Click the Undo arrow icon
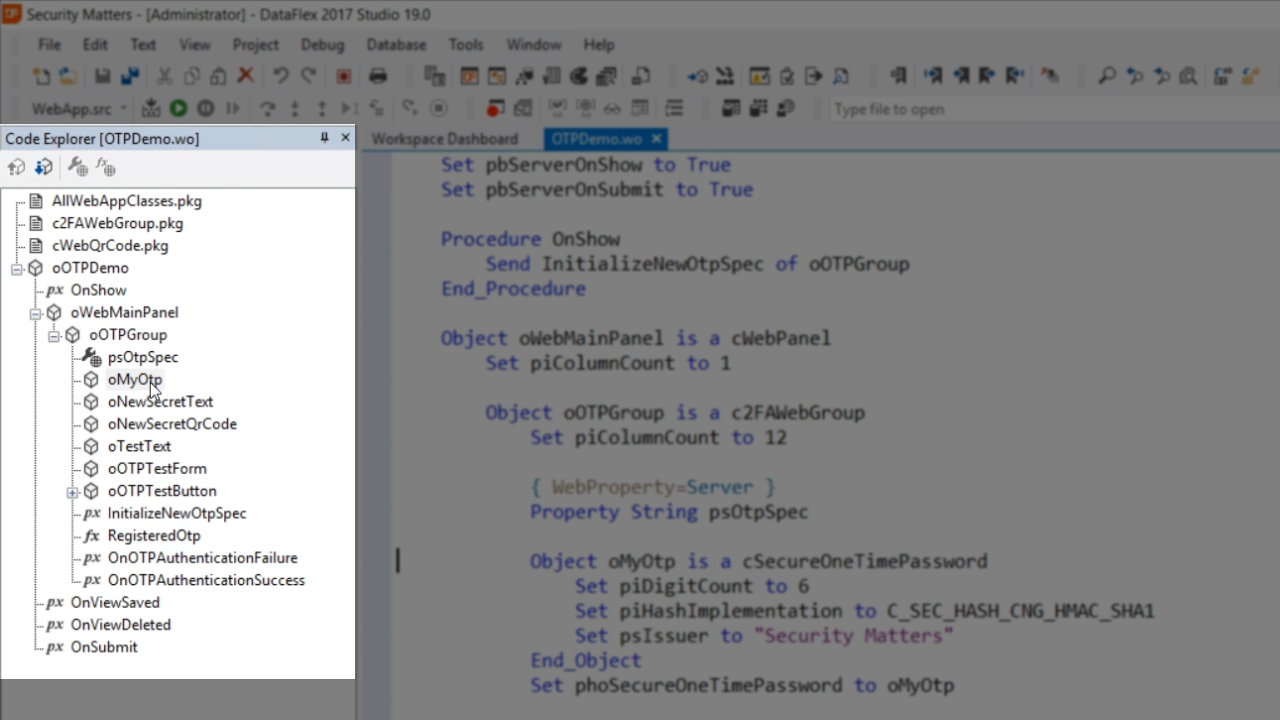The width and height of the screenshot is (1280, 720). pos(281,76)
